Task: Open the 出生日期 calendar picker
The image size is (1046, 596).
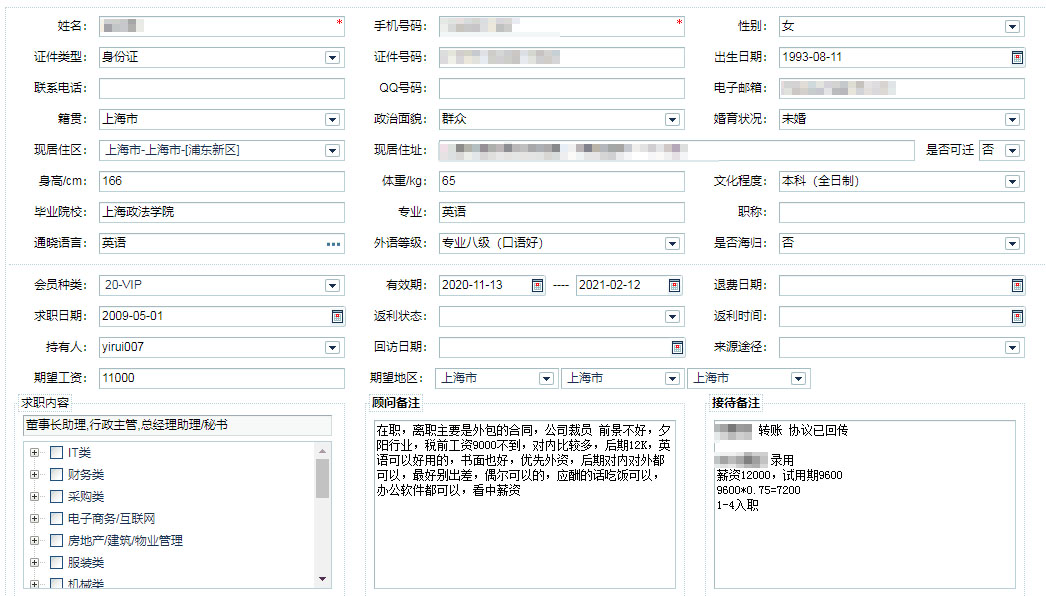Action: click(1017, 57)
